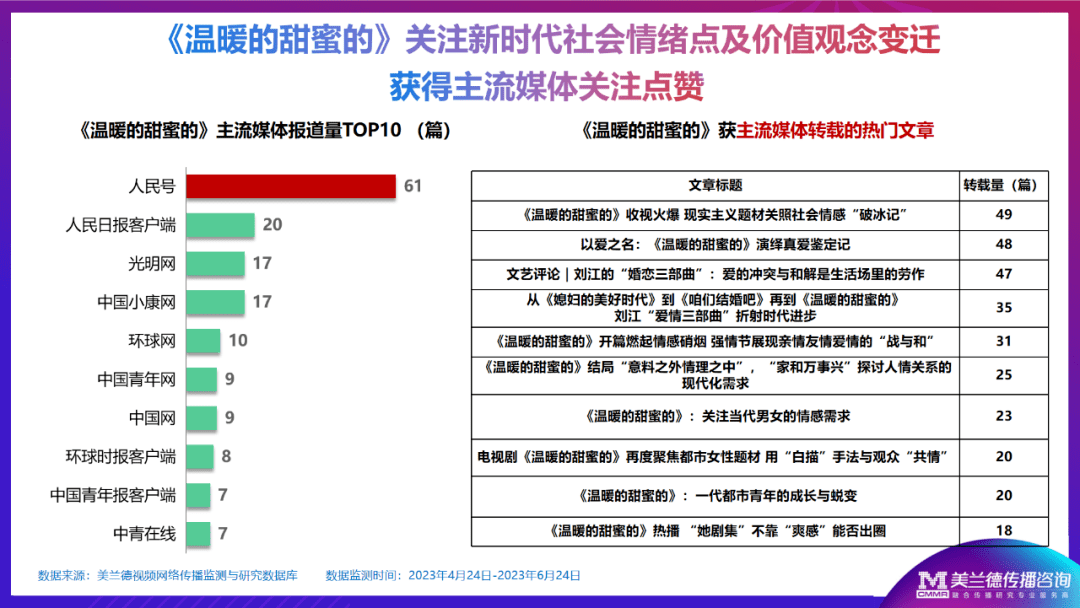Click the repost count 49

(x=1004, y=214)
